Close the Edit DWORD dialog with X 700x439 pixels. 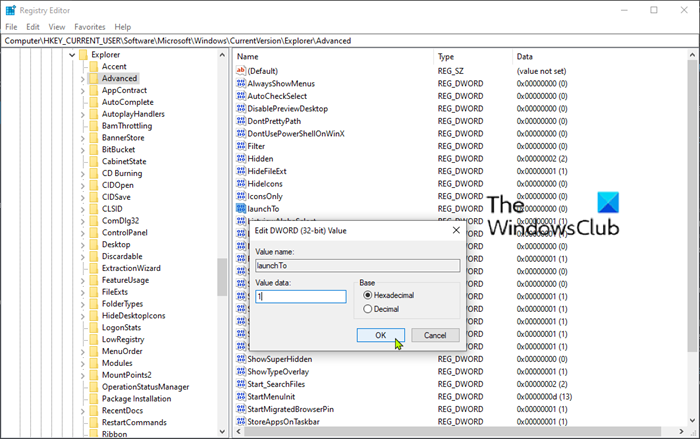[456, 230]
